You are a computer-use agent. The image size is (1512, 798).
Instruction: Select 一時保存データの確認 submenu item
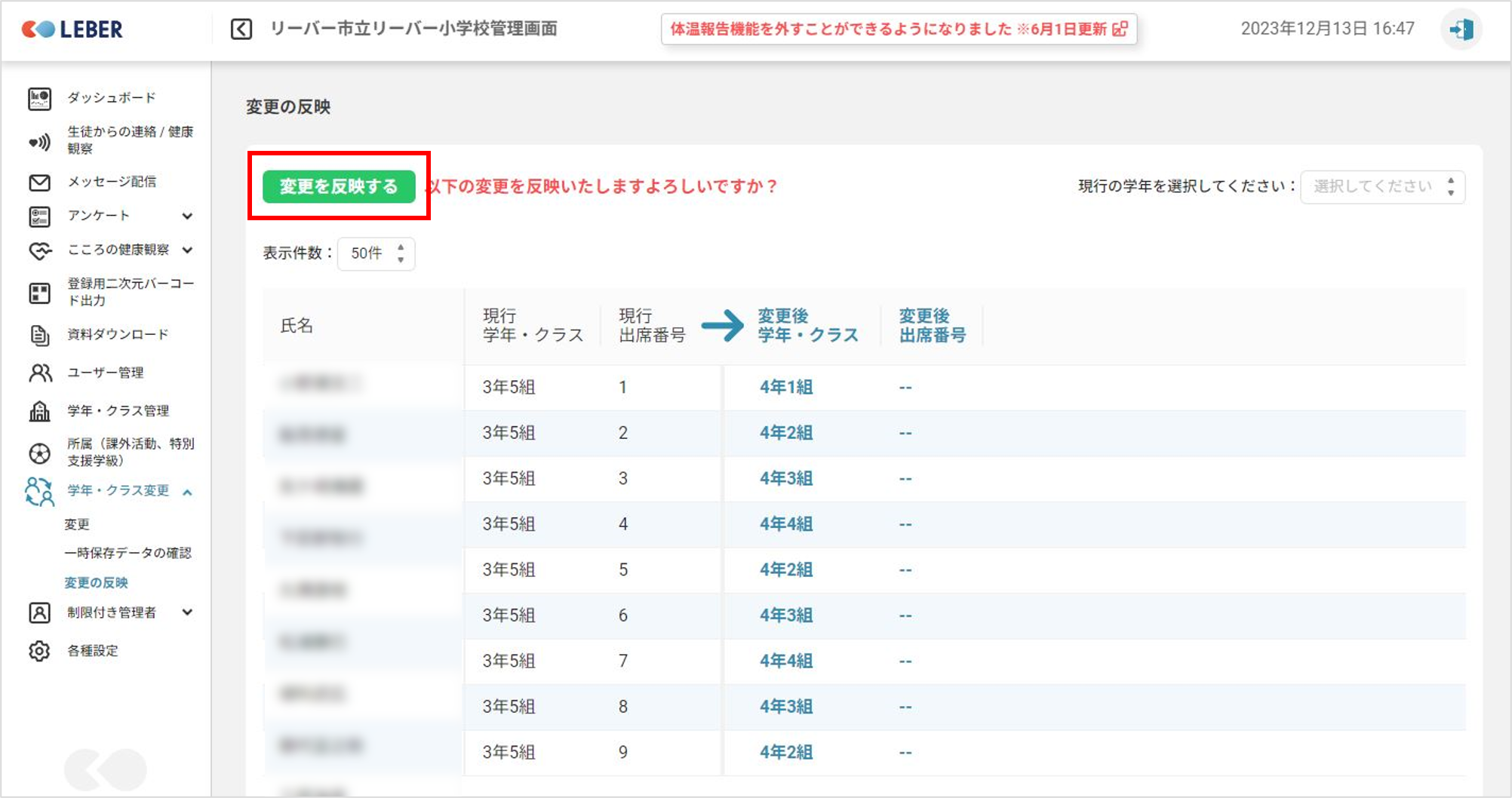tap(128, 553)
